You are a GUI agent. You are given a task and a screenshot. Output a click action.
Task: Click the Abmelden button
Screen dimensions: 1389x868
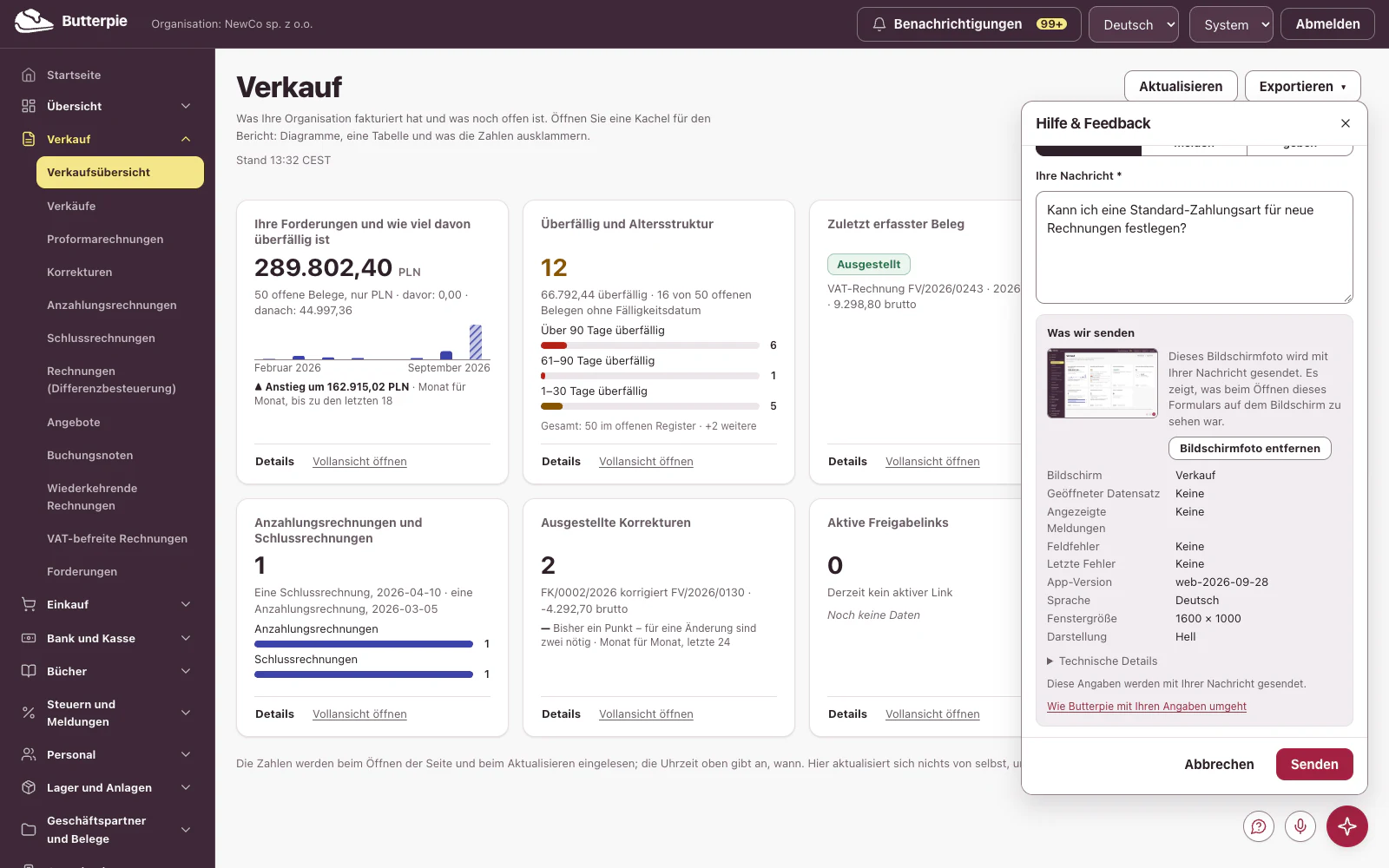click(1327, 24)
